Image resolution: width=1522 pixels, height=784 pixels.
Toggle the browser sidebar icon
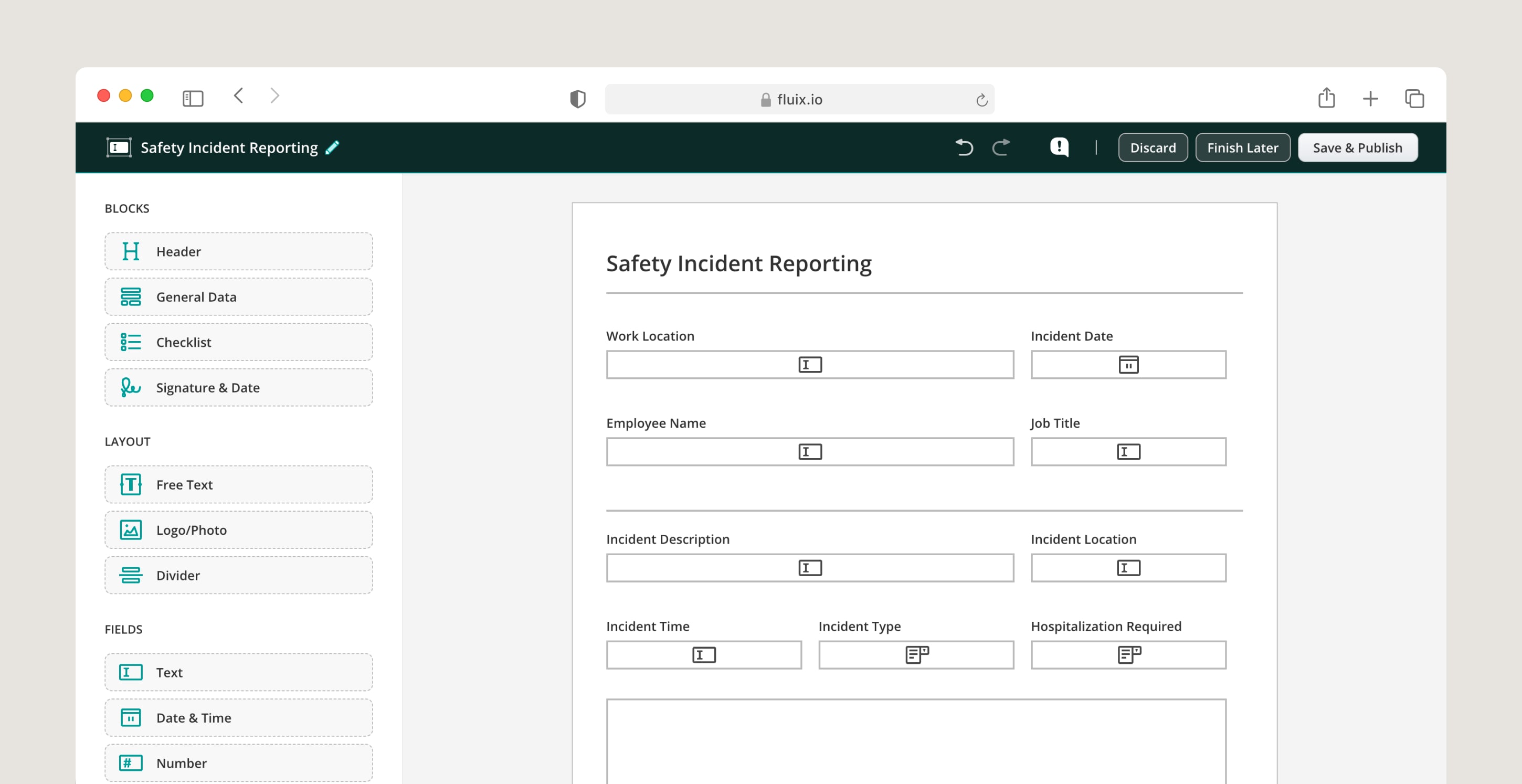tap(193, 98)
